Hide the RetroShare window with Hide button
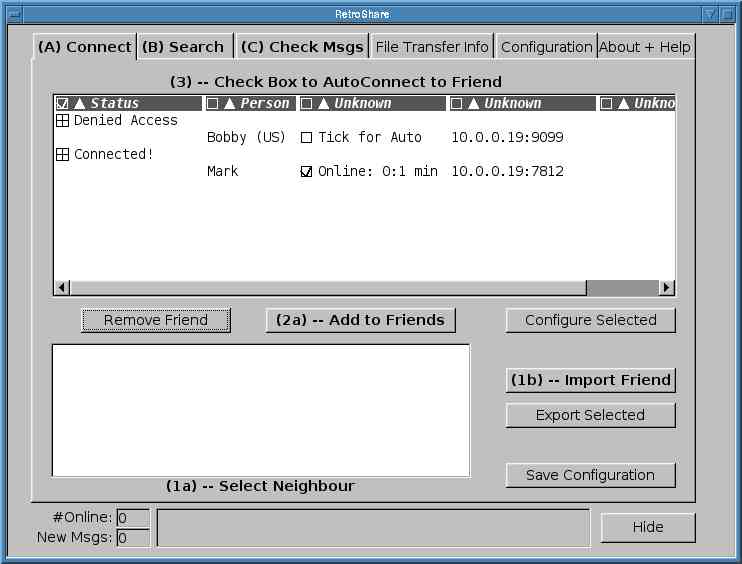The height and width of the screenshot is (564, 742). click(x=647, y=528)
